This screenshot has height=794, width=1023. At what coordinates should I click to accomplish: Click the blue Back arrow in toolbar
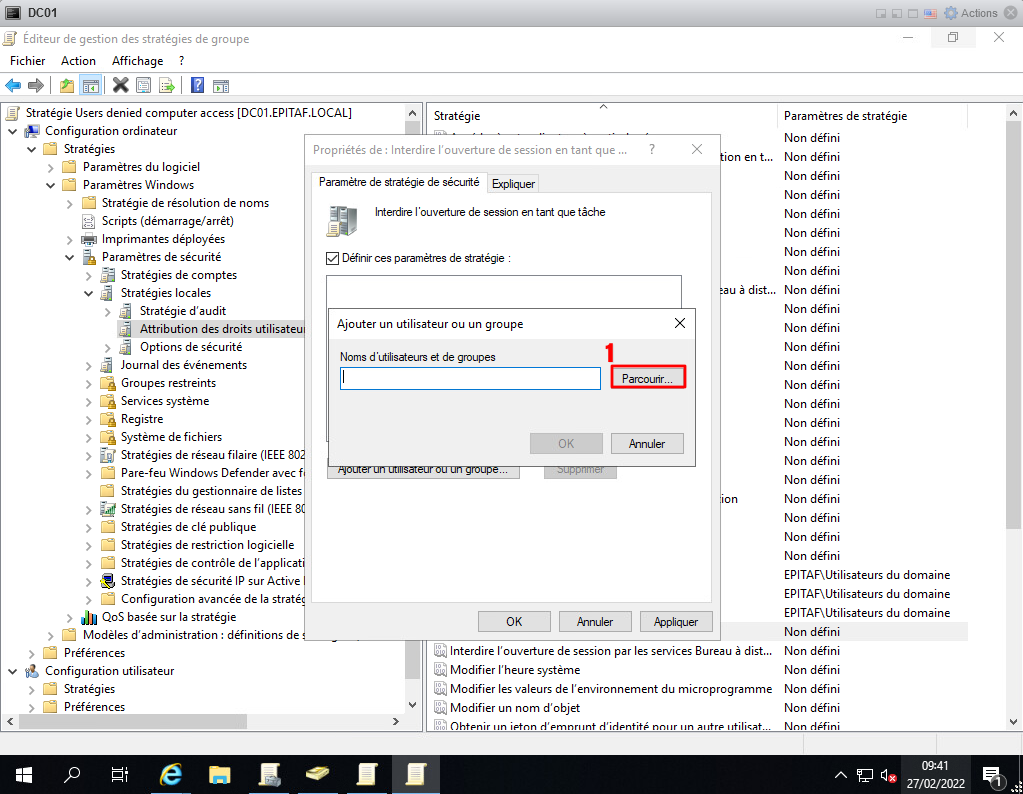tap(13, 85)
